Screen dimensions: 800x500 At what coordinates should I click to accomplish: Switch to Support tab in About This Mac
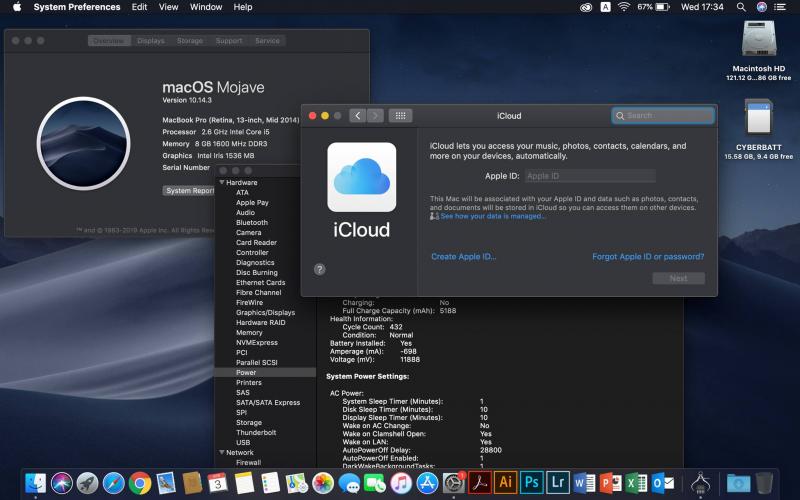coord(229,41)
